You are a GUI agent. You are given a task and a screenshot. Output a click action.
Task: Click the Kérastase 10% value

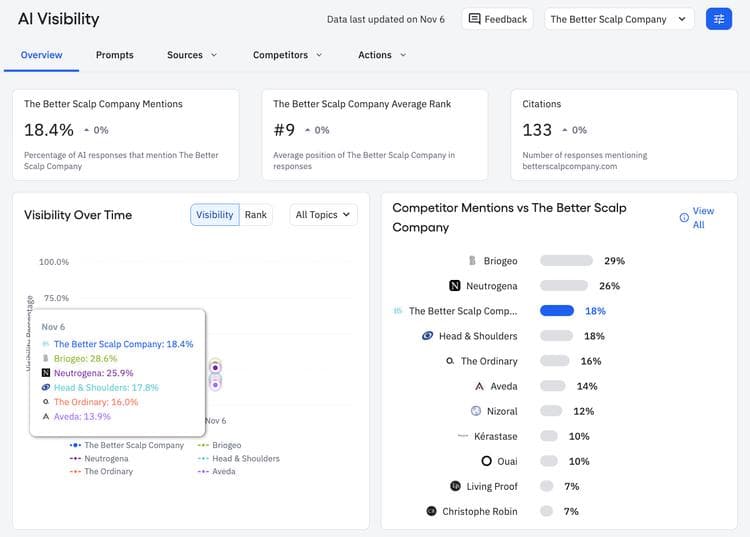point(579,436)
